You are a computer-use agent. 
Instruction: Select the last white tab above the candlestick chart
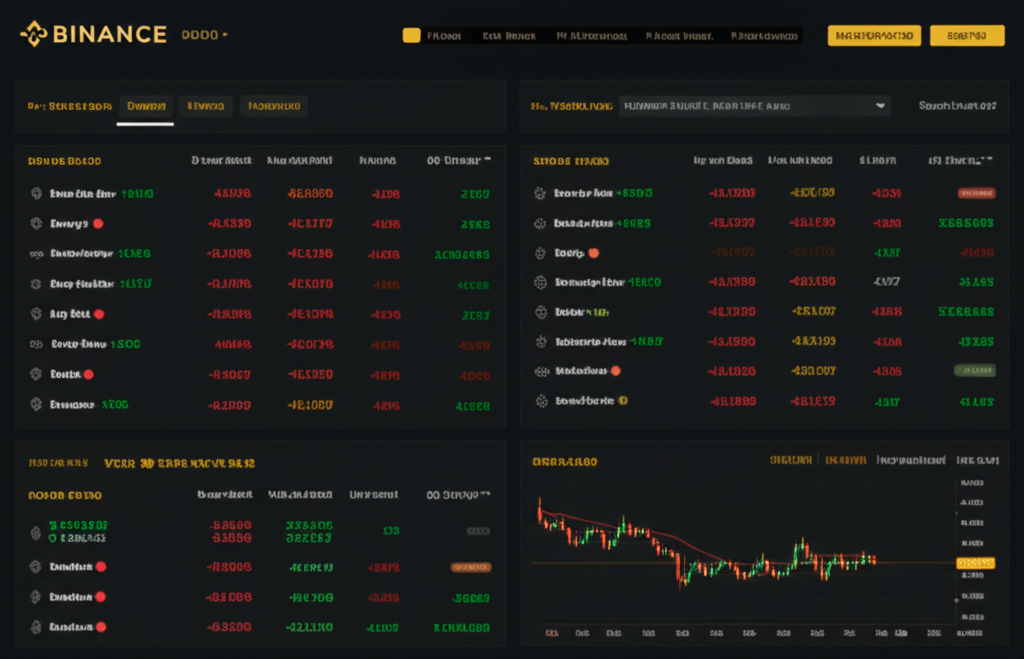coord(978,460)
